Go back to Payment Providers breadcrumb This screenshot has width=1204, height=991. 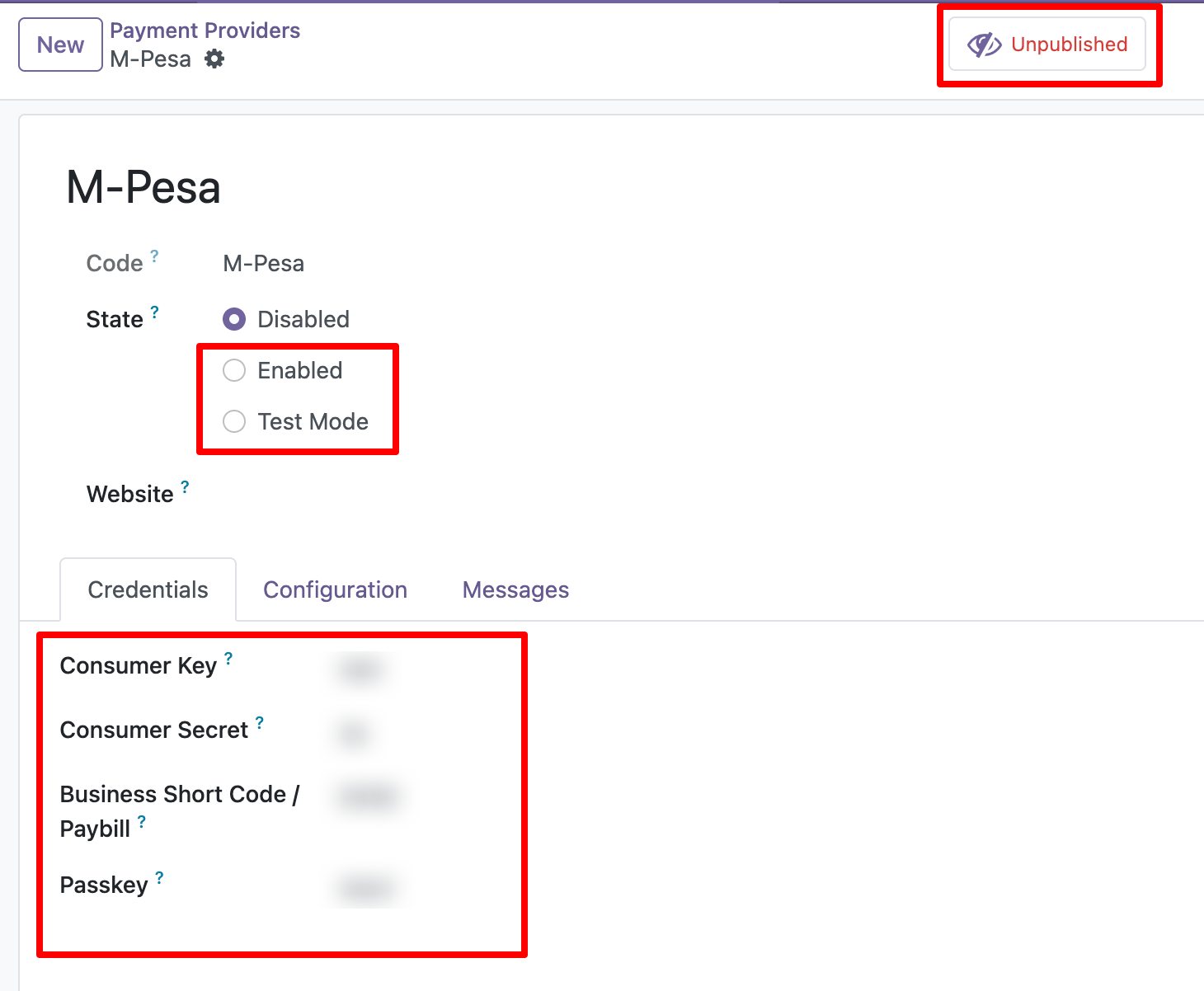[x=205, y=31]
